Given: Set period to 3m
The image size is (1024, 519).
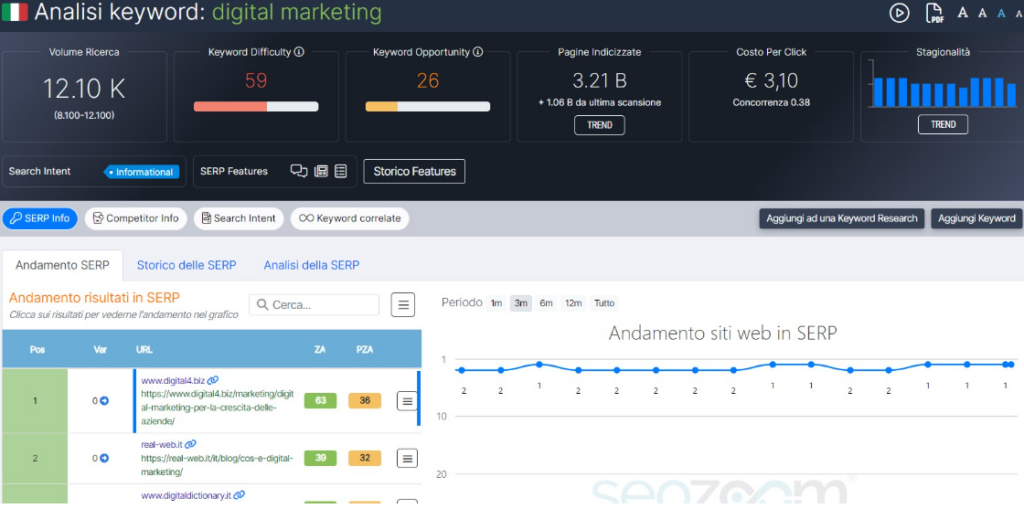Looking at the screenshot, I should click(520, 303).
